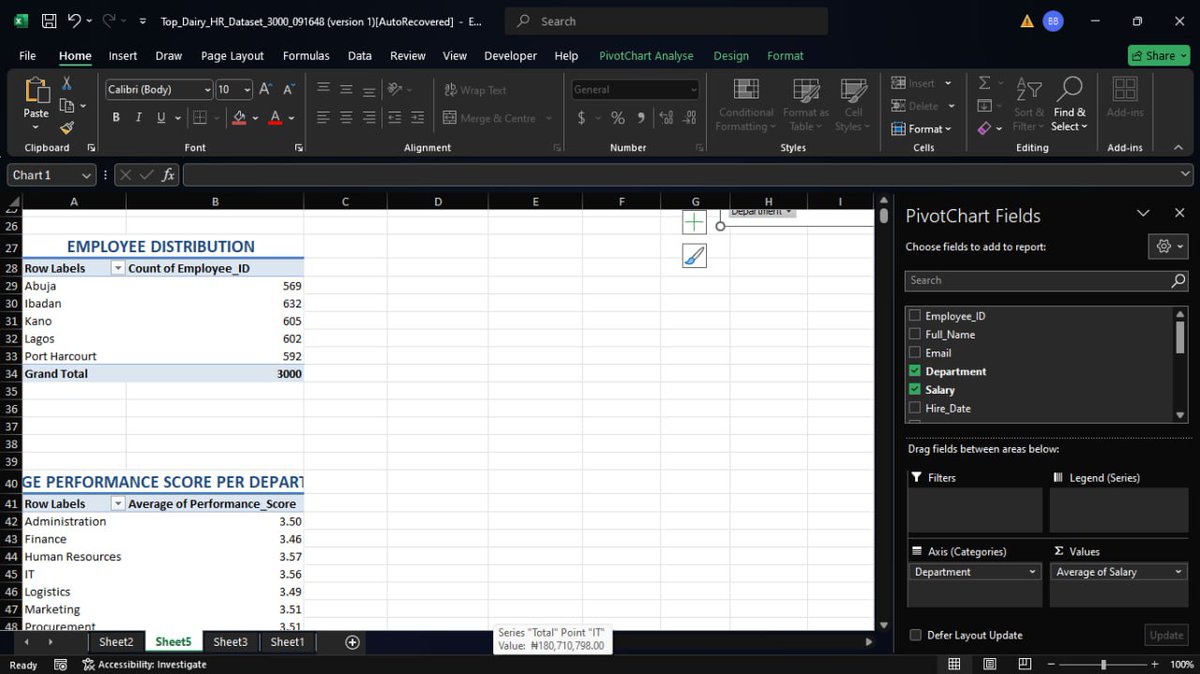This screenshot has width=1200, height=674.
Task: Toggle Bold formatting
Action: pyautogui.click(x=116, y=118)
